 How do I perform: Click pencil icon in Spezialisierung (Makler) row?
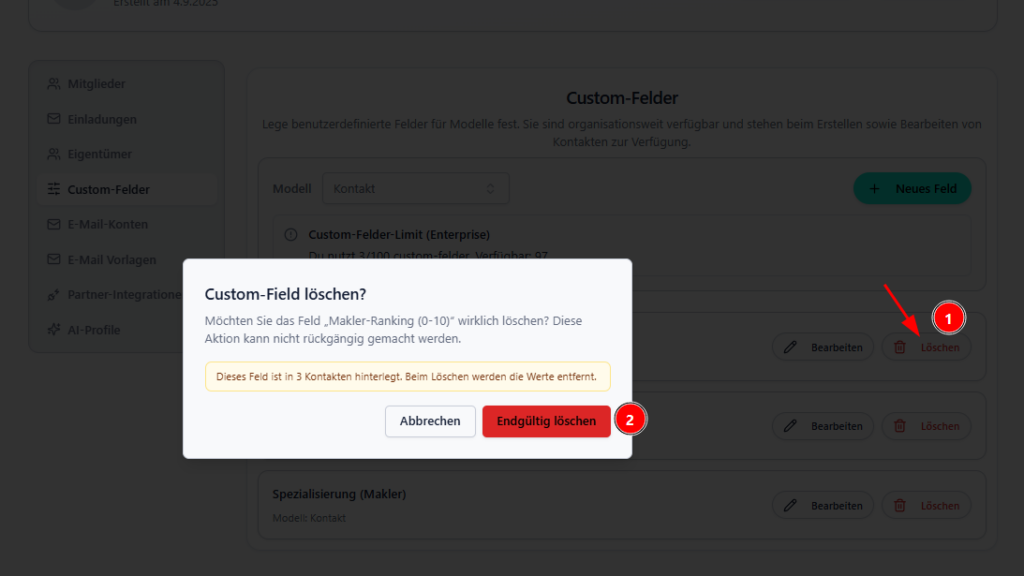tap(791, 506)
